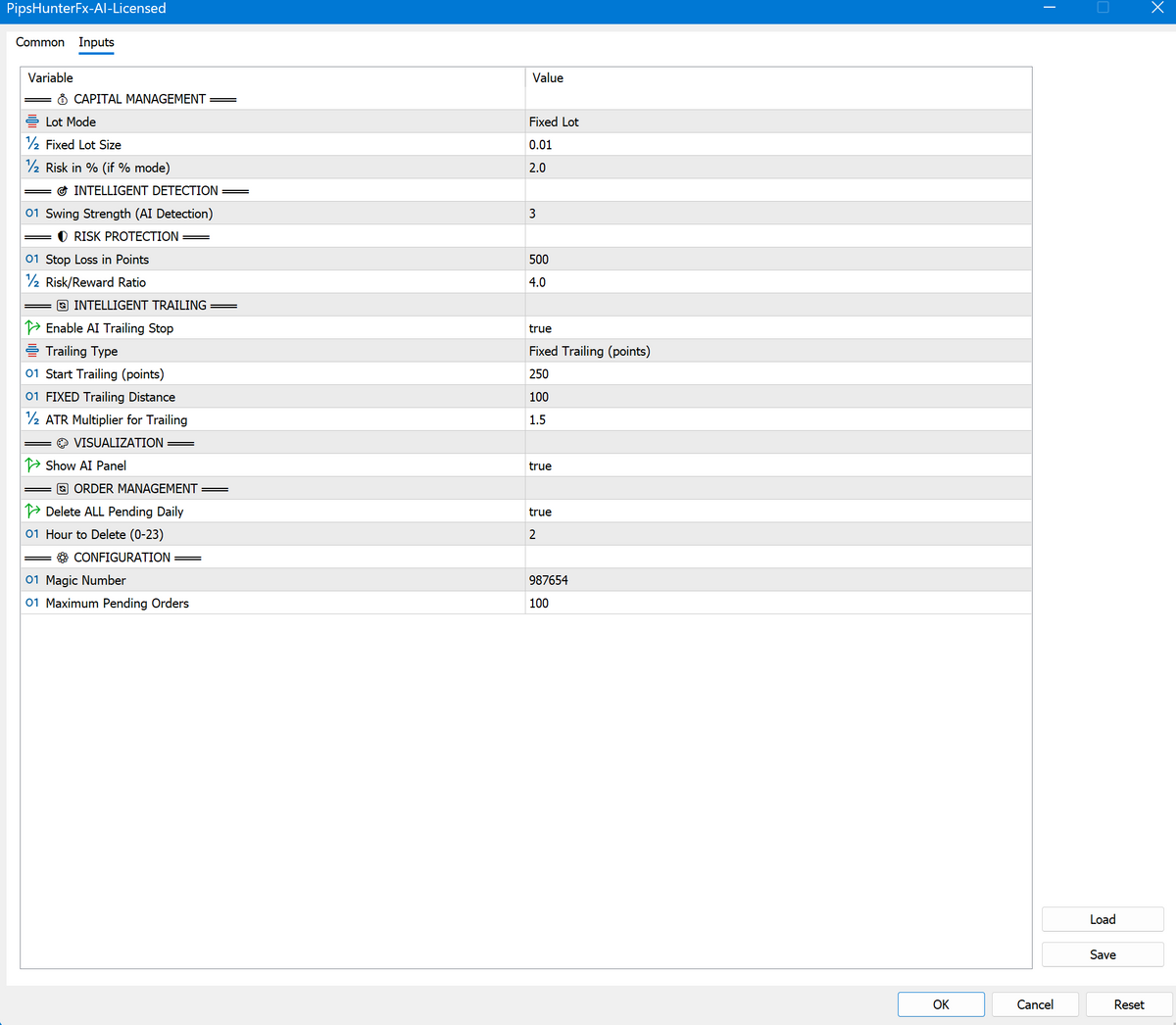Toggle Delete ALL Pending Daily value
The height and width of the screenshot is (1025, 1176).
pos(540,512)
